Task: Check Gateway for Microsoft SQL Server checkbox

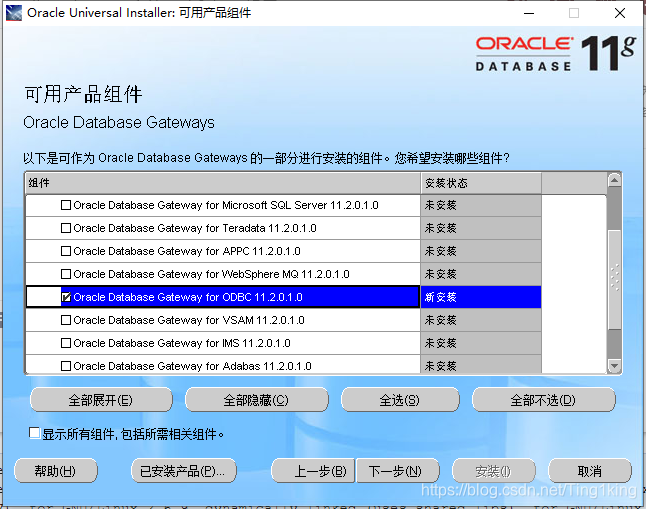Action: pyautogui.click(x=66, y=205)
